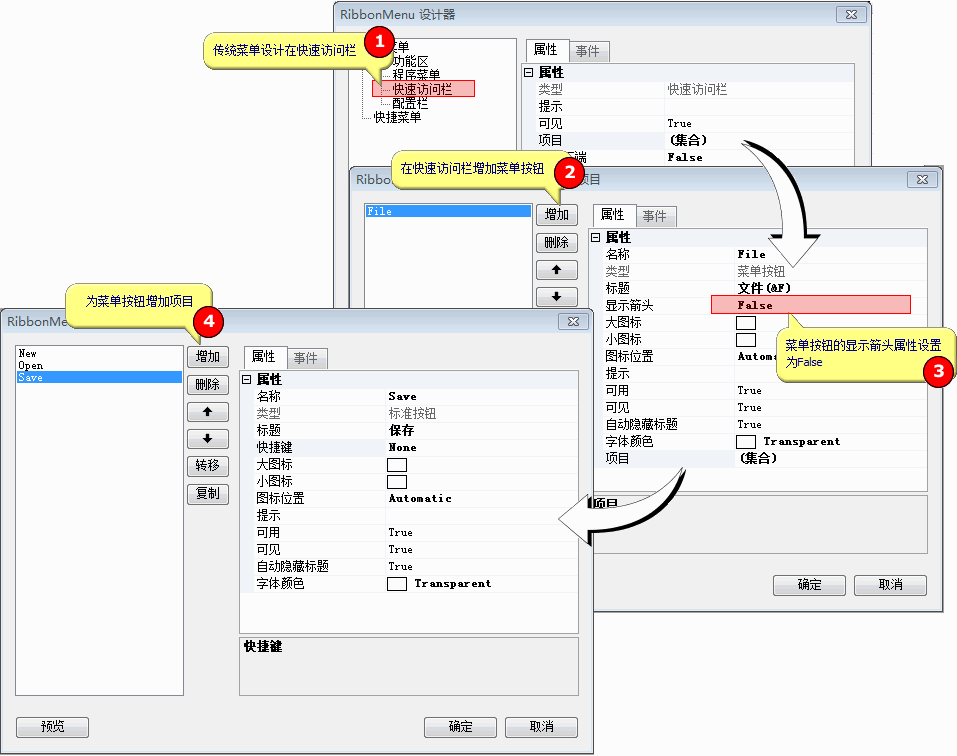
Task: Click the down arrow button beside the New/Open/Save list
Action: [207, 439]
